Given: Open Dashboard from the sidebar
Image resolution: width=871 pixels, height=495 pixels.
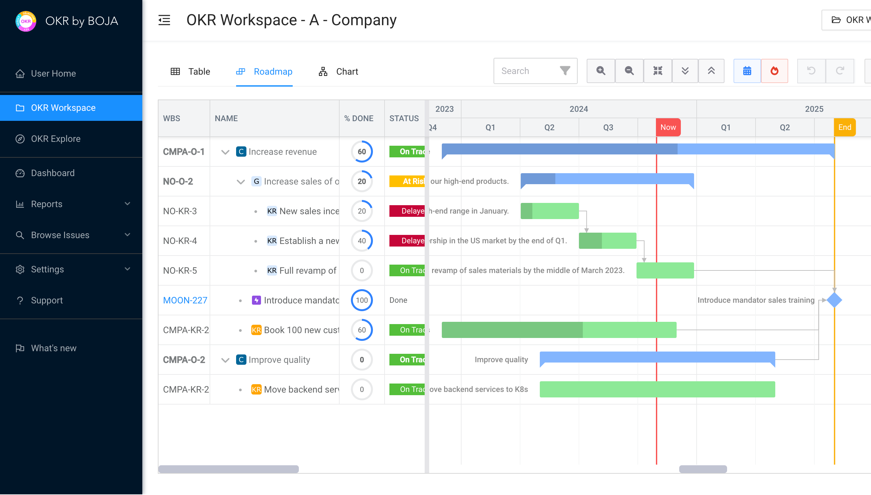Looking at the screenshot, I should pos(53,173).
